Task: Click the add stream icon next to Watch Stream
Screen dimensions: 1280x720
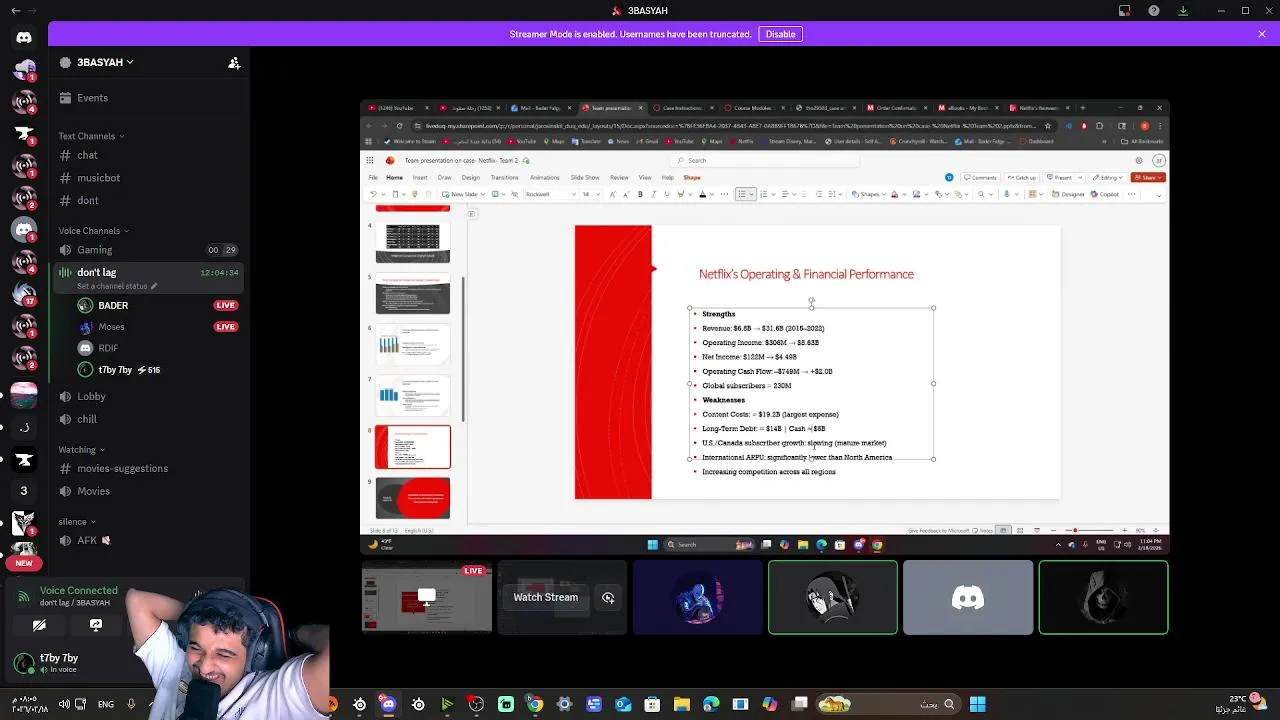Action: [x=608, y=597]
